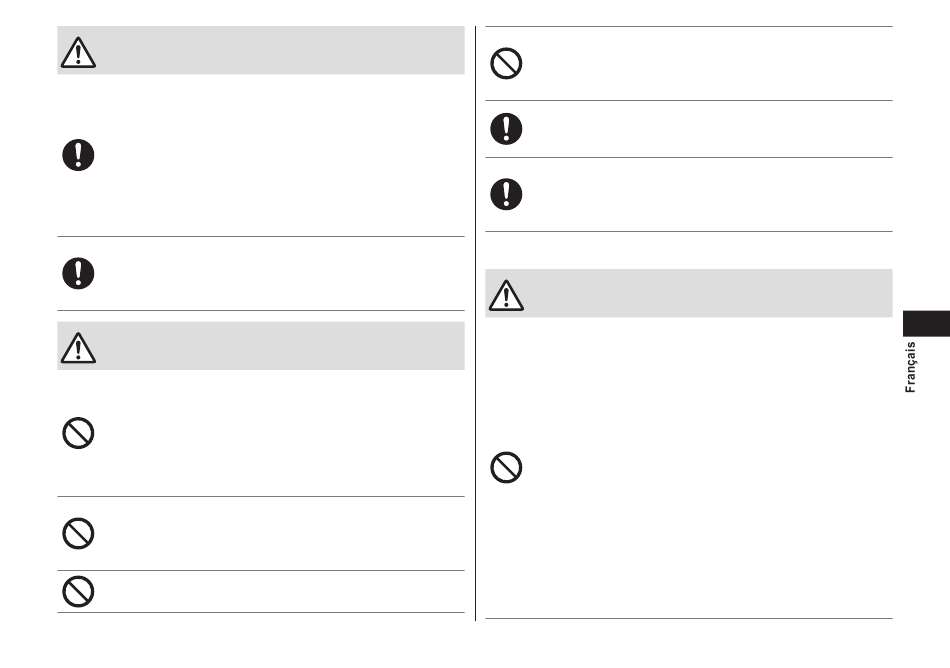Click the prohibition sign below the right-column warning banner
The height and width of the screenshot is (668, 950).
coord(506,468)
